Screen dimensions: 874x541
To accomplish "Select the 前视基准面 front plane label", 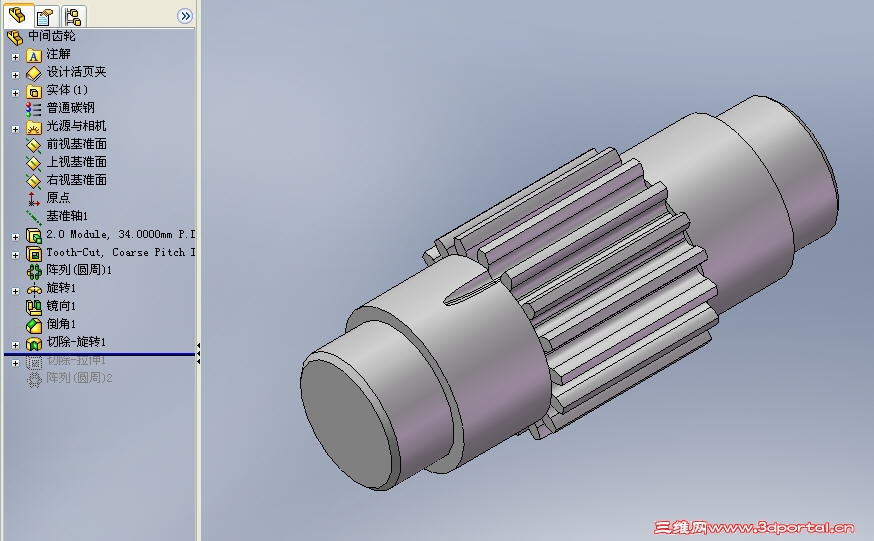I will coord(76,144).
